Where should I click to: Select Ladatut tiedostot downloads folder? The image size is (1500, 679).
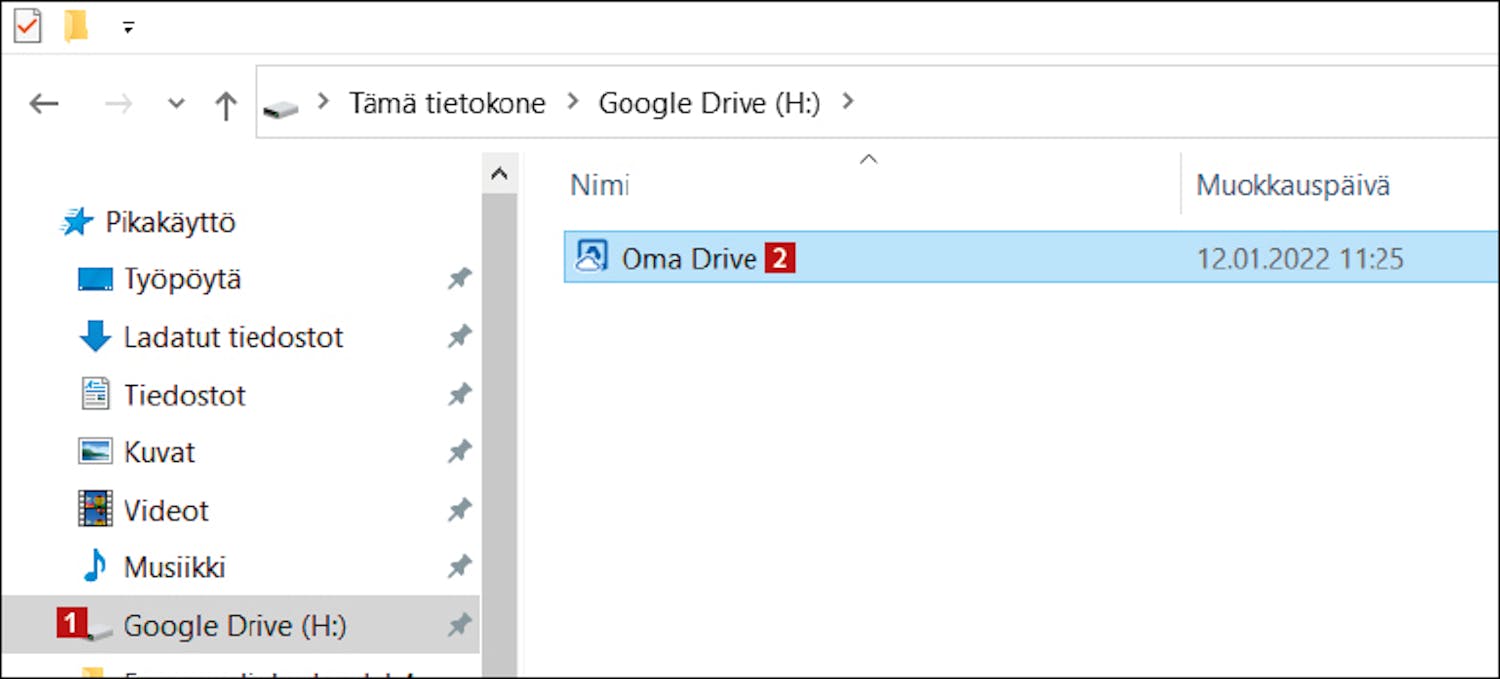coord(233,337)
